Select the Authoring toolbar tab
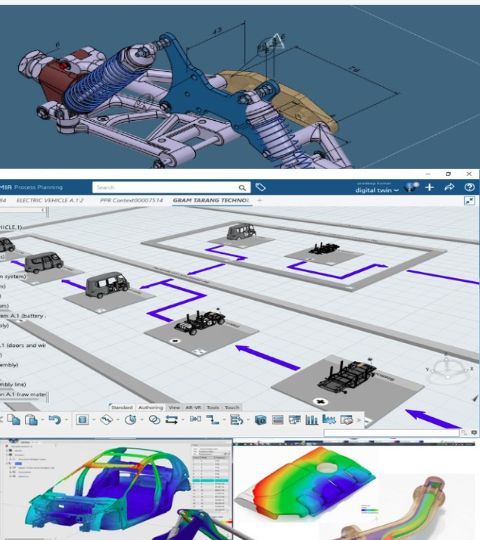This screenshot has height=540, width=480. [x=150, y=407]
